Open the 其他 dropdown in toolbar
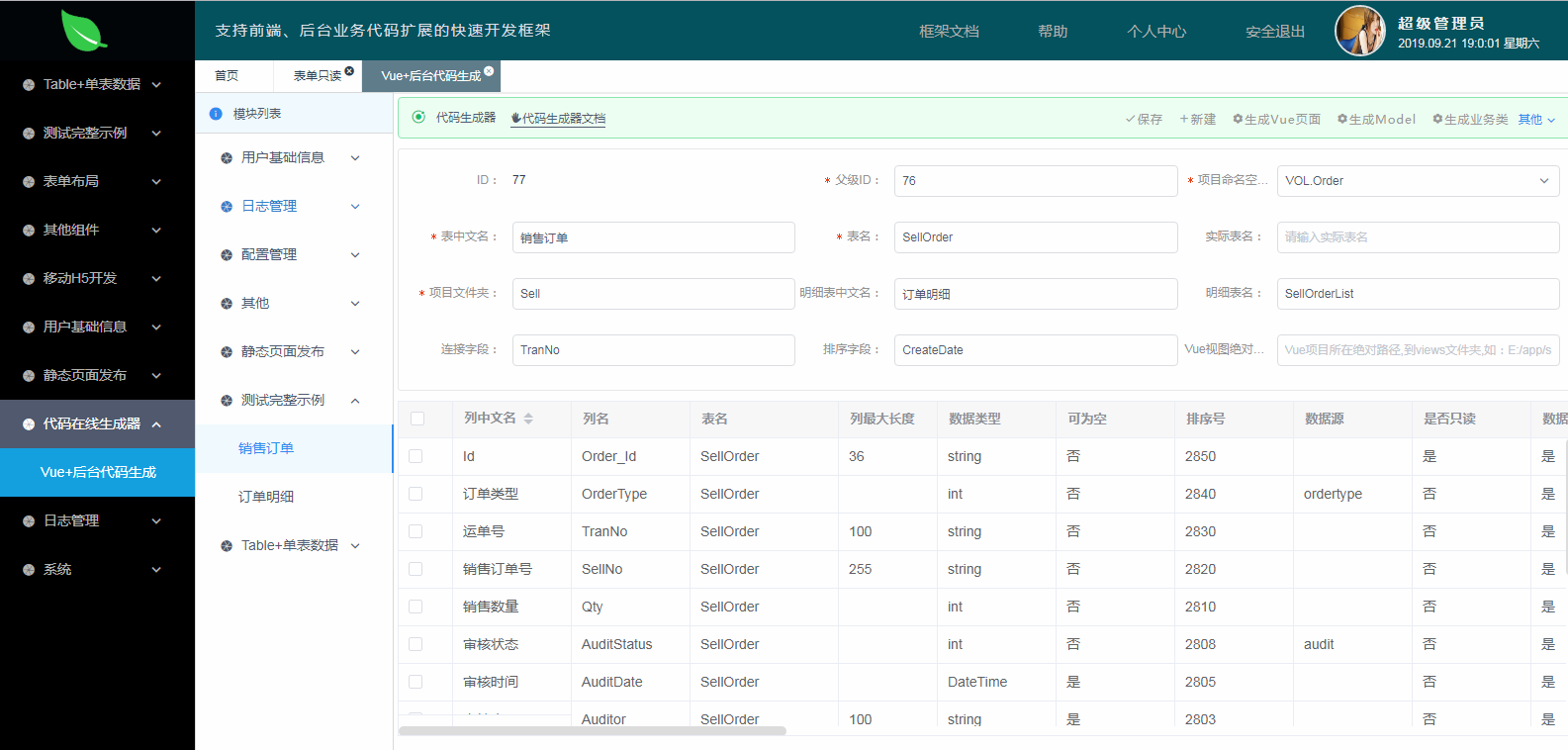Image resolution: width=1568 pixels, height=750 pixels. point(1537,119)
